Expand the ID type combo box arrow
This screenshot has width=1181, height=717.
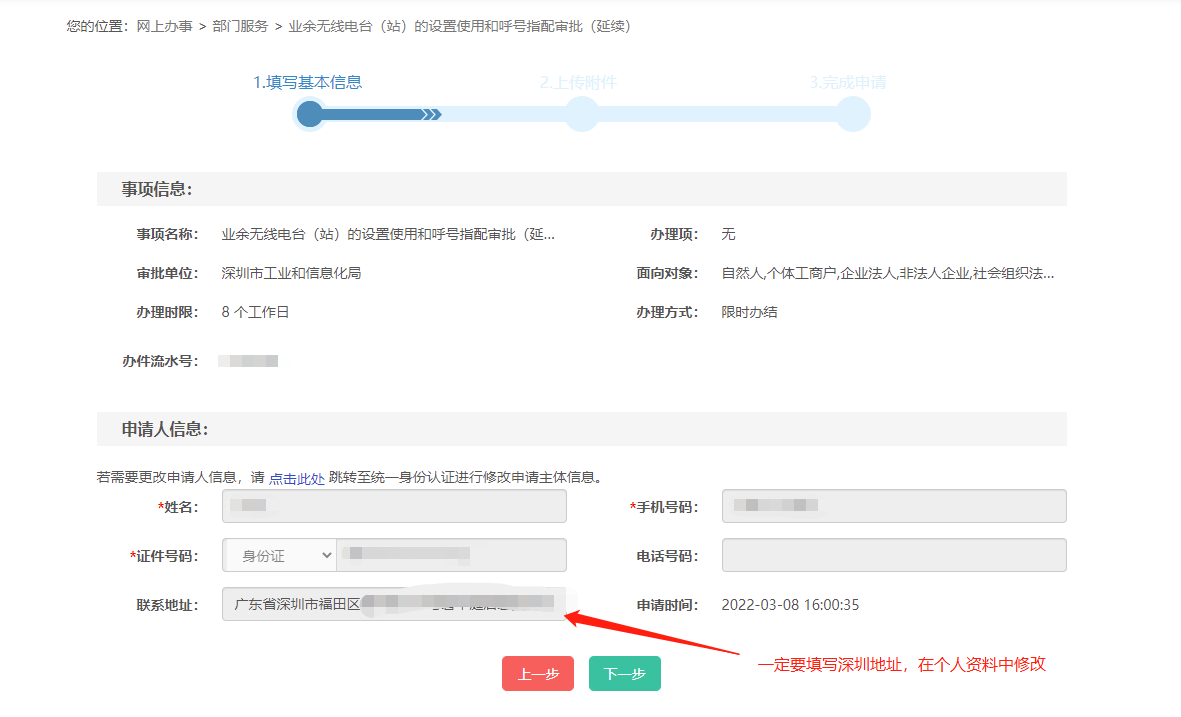click(x=324, y=555)
